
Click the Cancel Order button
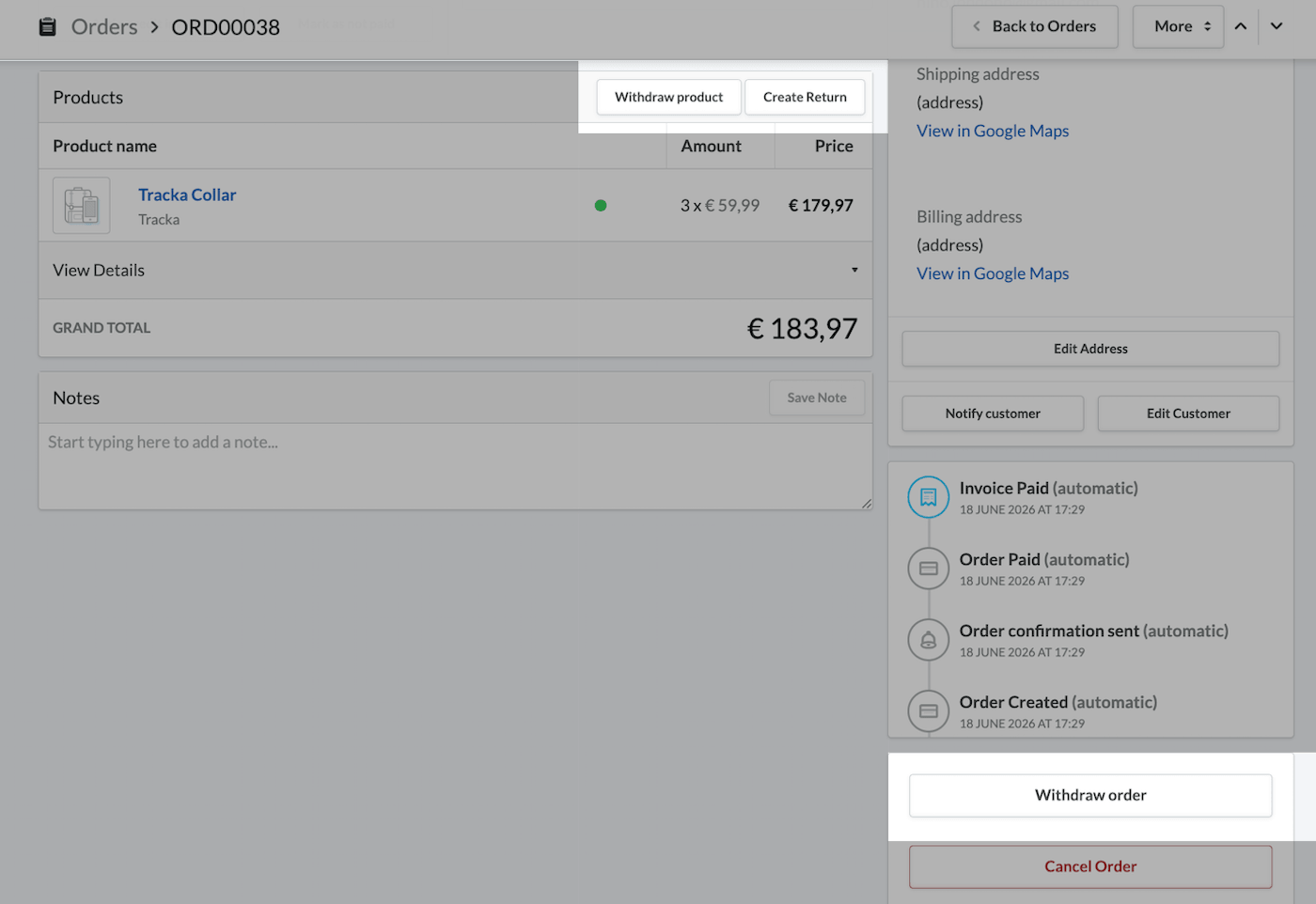coord(1090,866)
